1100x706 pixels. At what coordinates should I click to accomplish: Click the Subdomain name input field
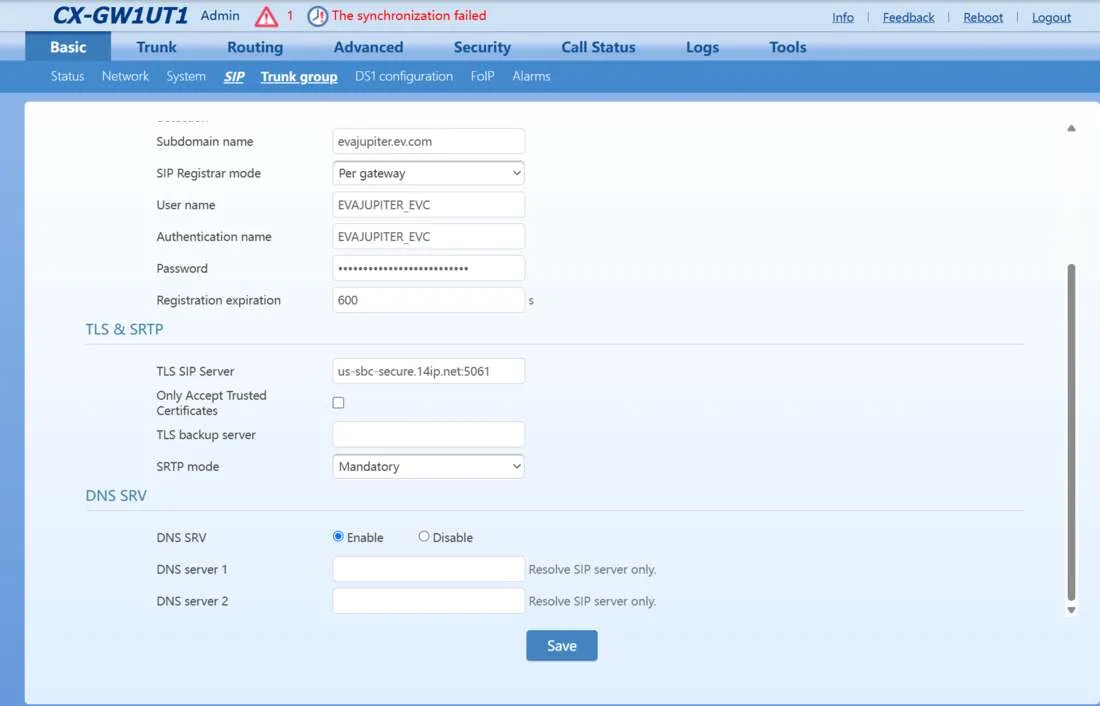point(429,141)
